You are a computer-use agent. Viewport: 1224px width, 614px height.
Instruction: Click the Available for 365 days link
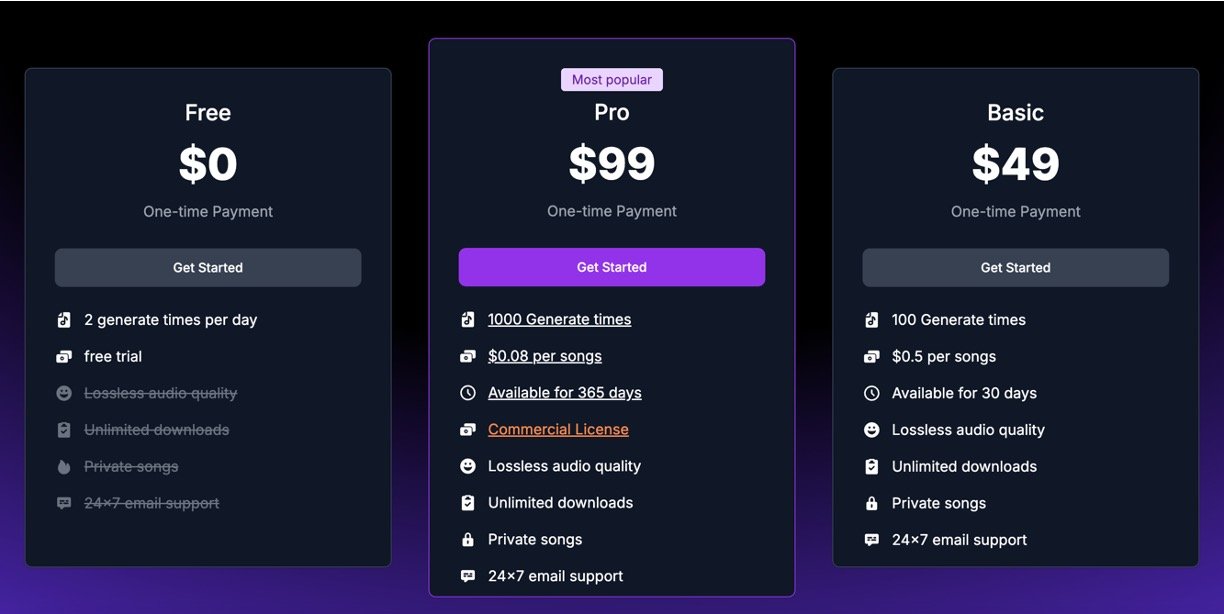click(x=564, y=393)
